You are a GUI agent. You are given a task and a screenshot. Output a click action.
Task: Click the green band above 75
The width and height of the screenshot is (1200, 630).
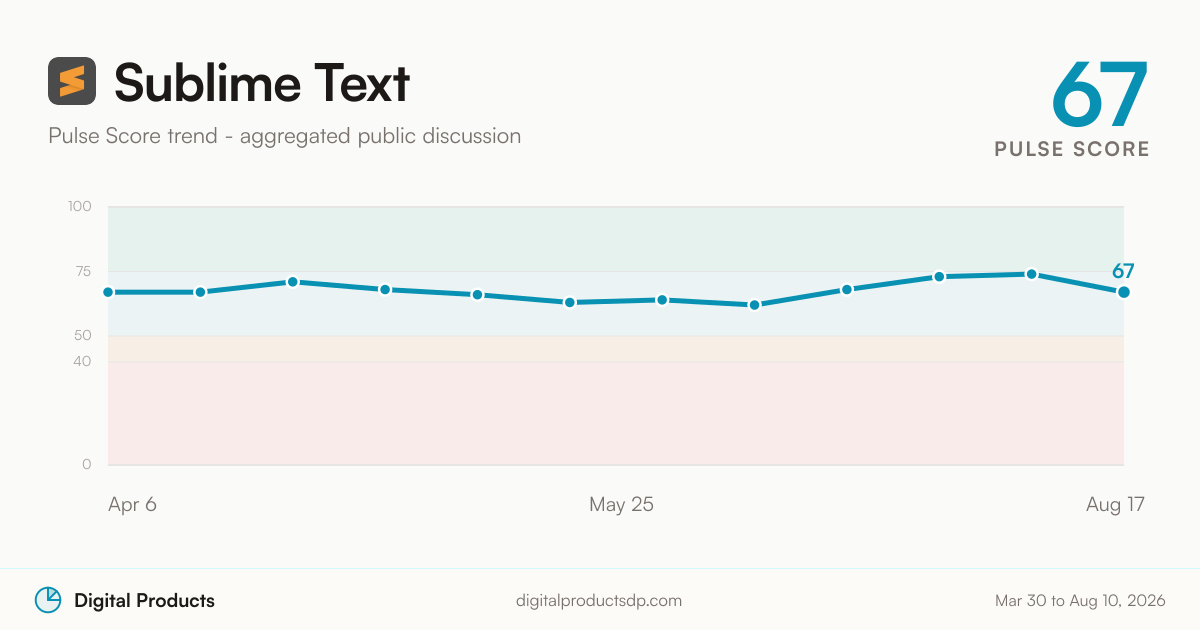(x=616, y=239)
